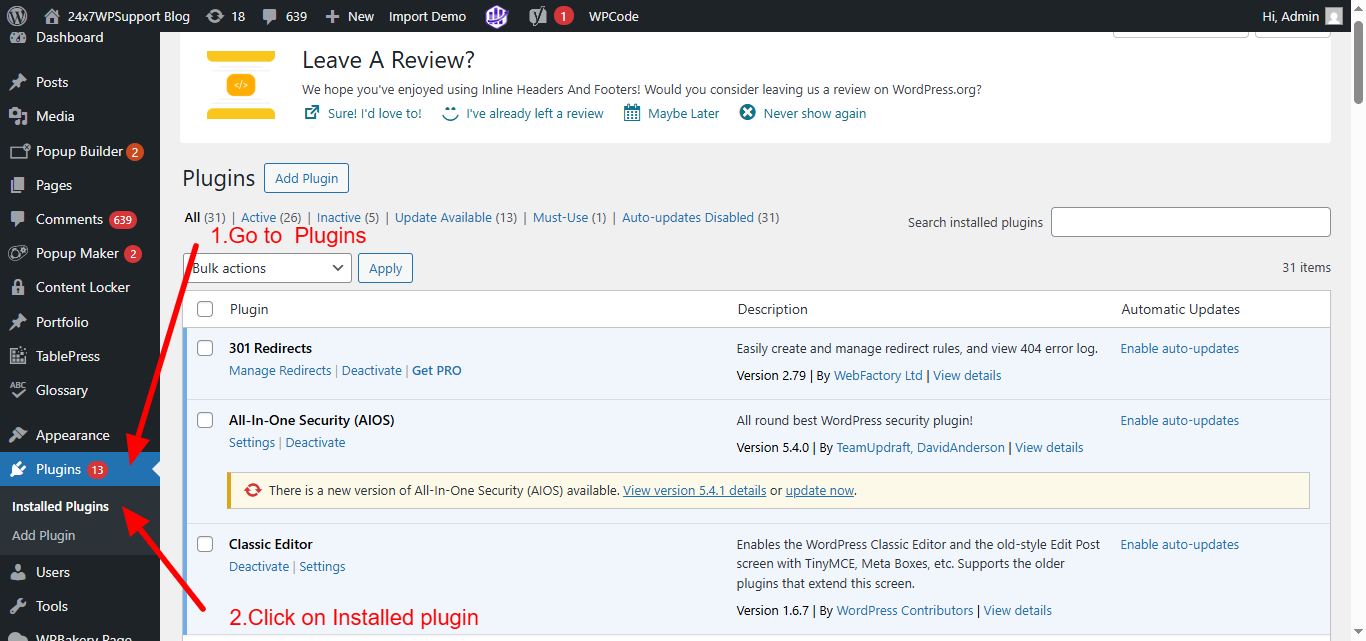1366x641 pixels.
Task: Click the Appearance brush icon
Action: 18,435
